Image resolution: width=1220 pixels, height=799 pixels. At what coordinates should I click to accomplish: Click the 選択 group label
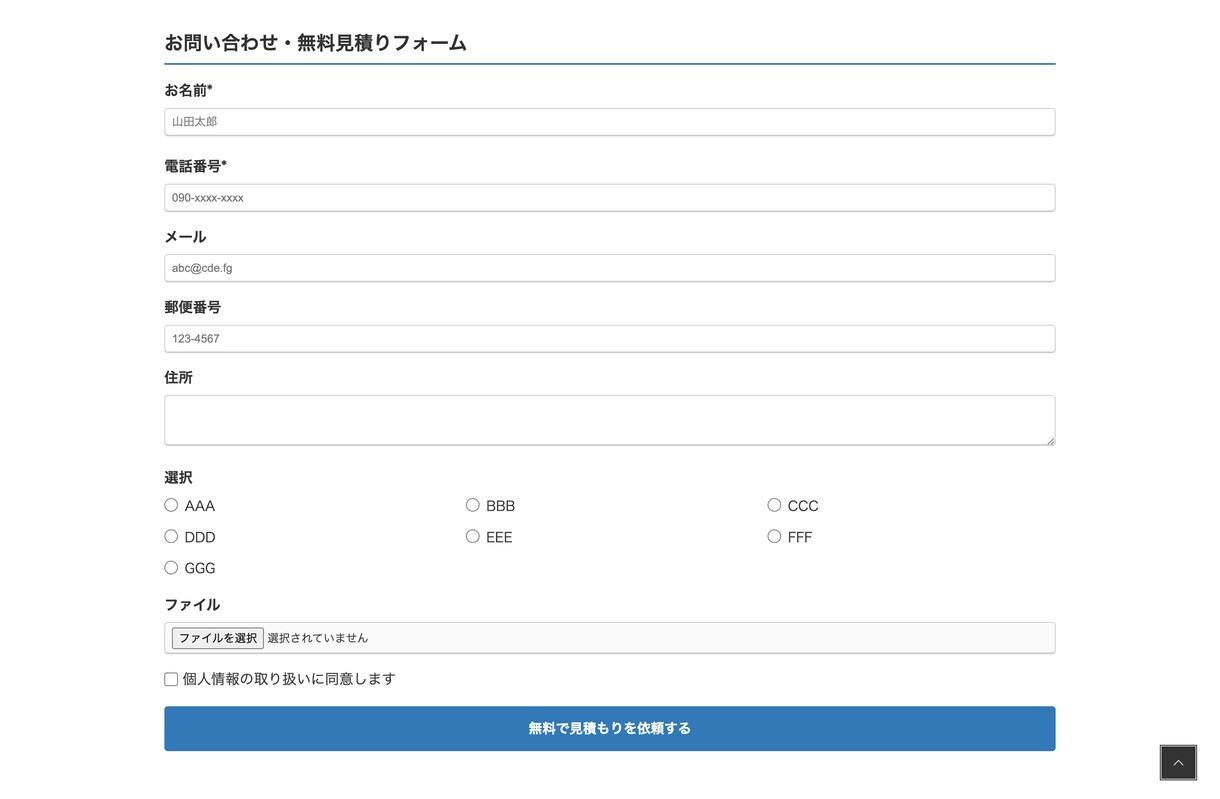178,477
